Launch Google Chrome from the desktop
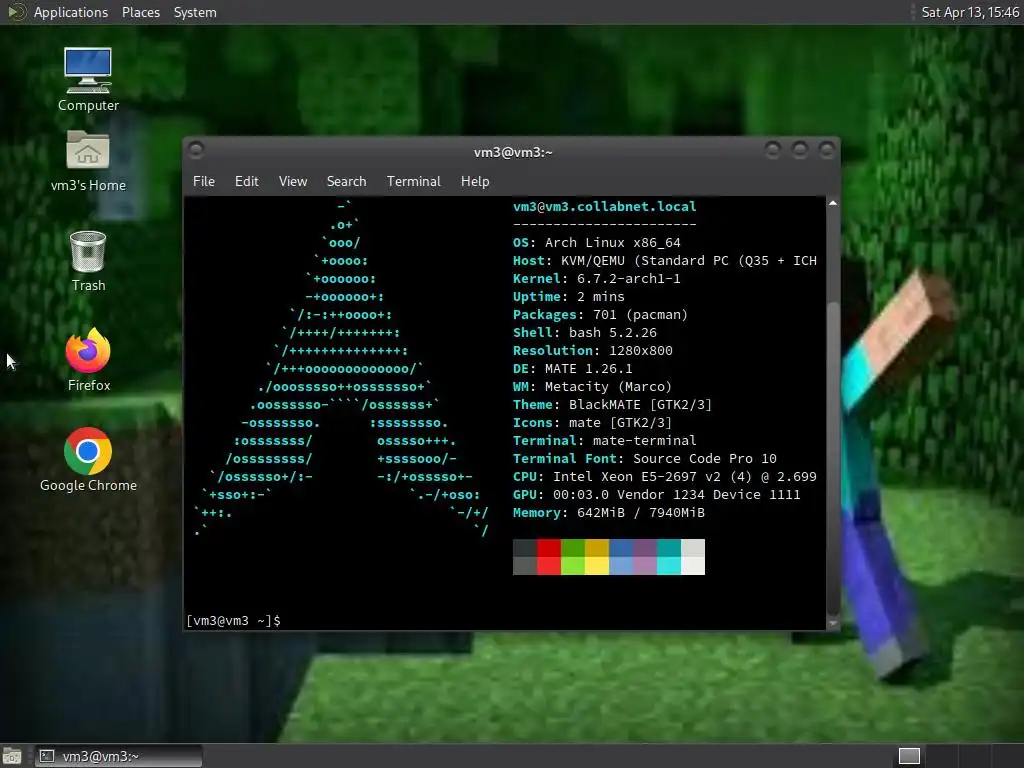 (88, 460)
